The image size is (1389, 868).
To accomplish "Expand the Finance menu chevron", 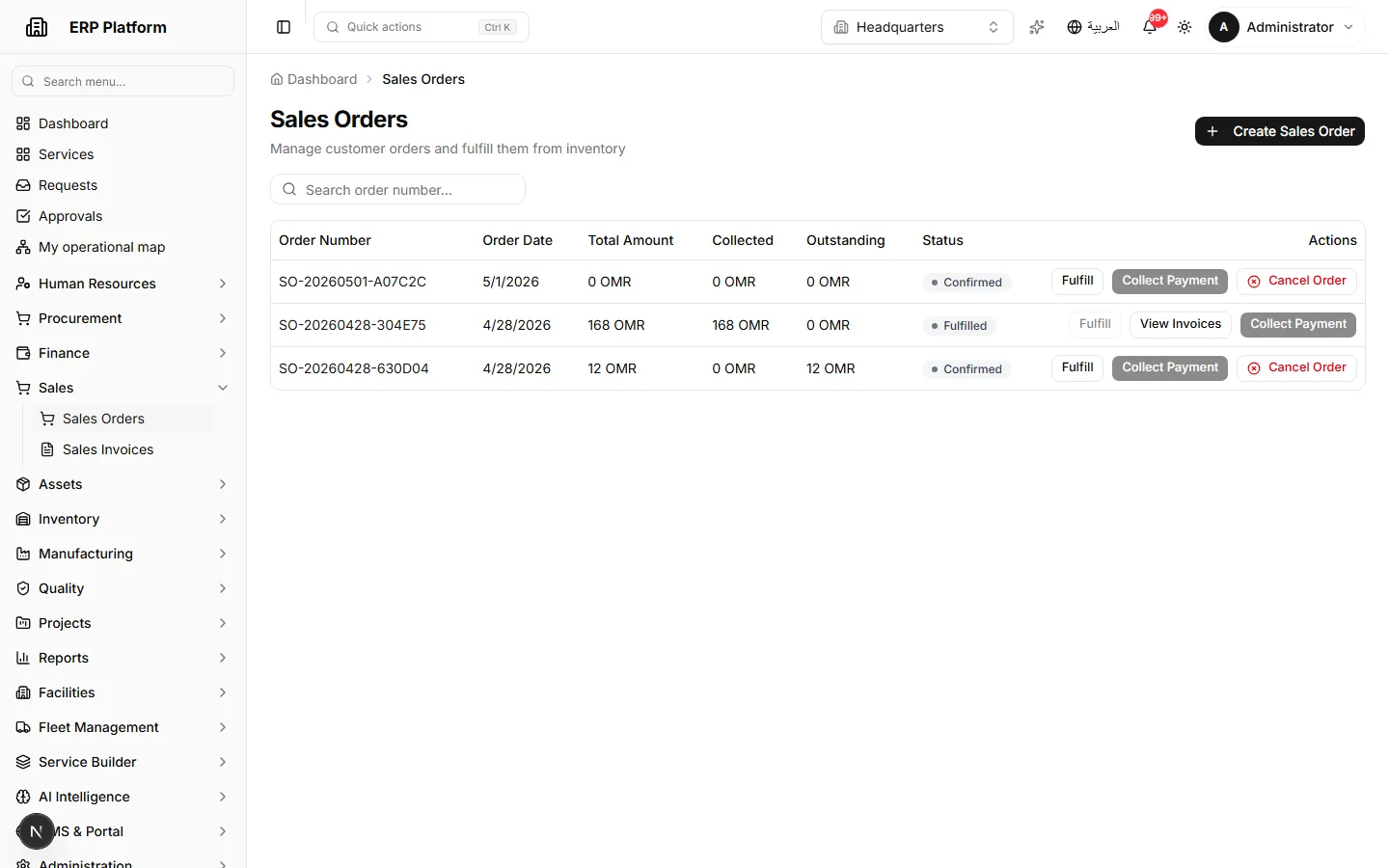I will pos(223,353).
